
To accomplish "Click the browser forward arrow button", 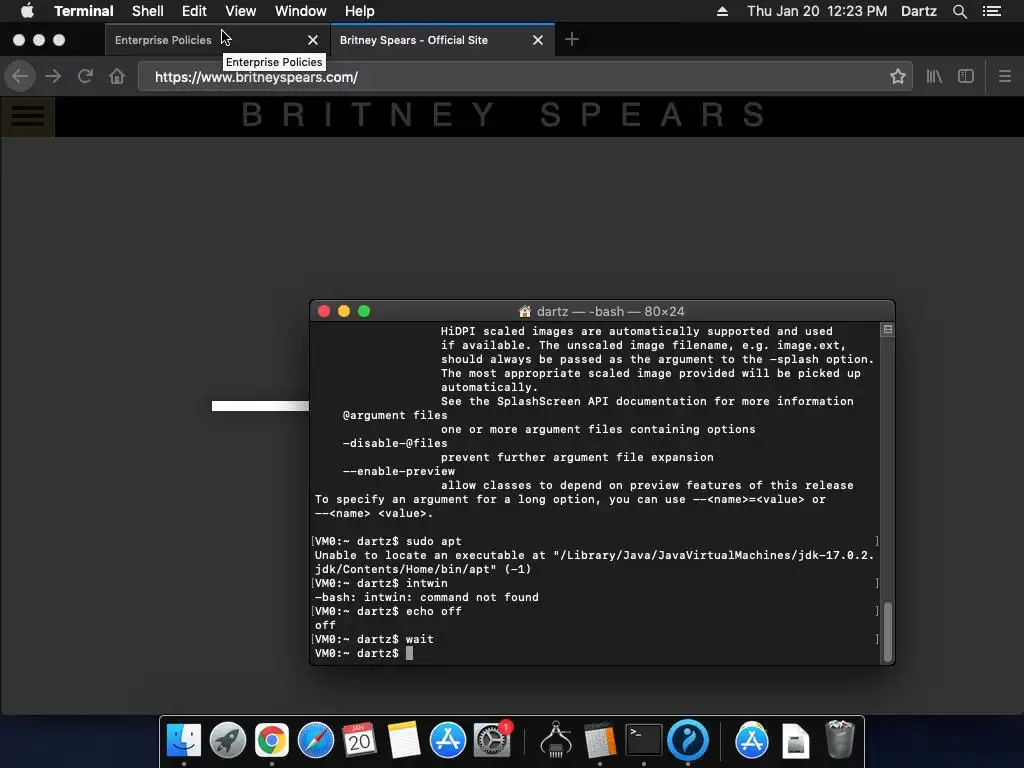I will (53, 76).
